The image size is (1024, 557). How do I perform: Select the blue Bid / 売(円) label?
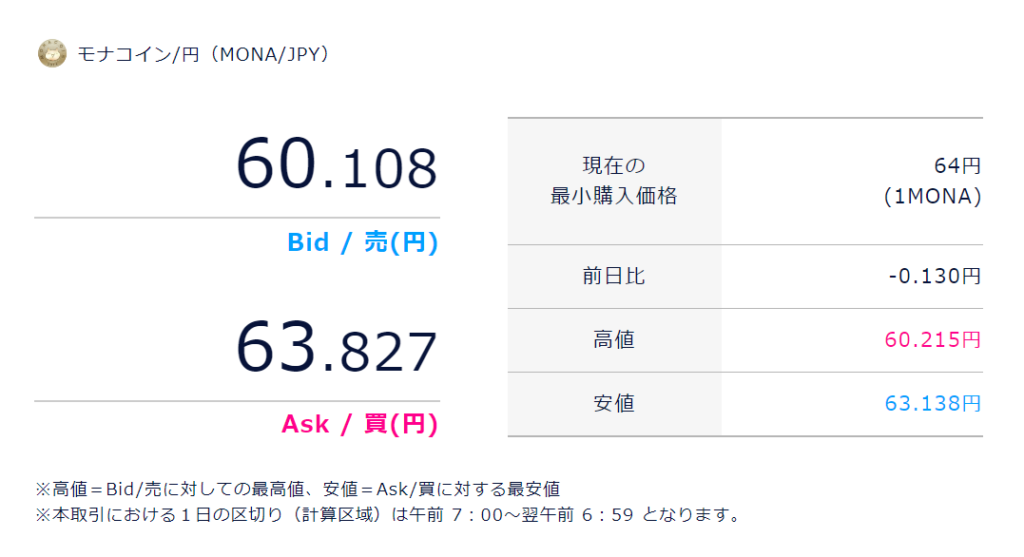tap(362, 243)
